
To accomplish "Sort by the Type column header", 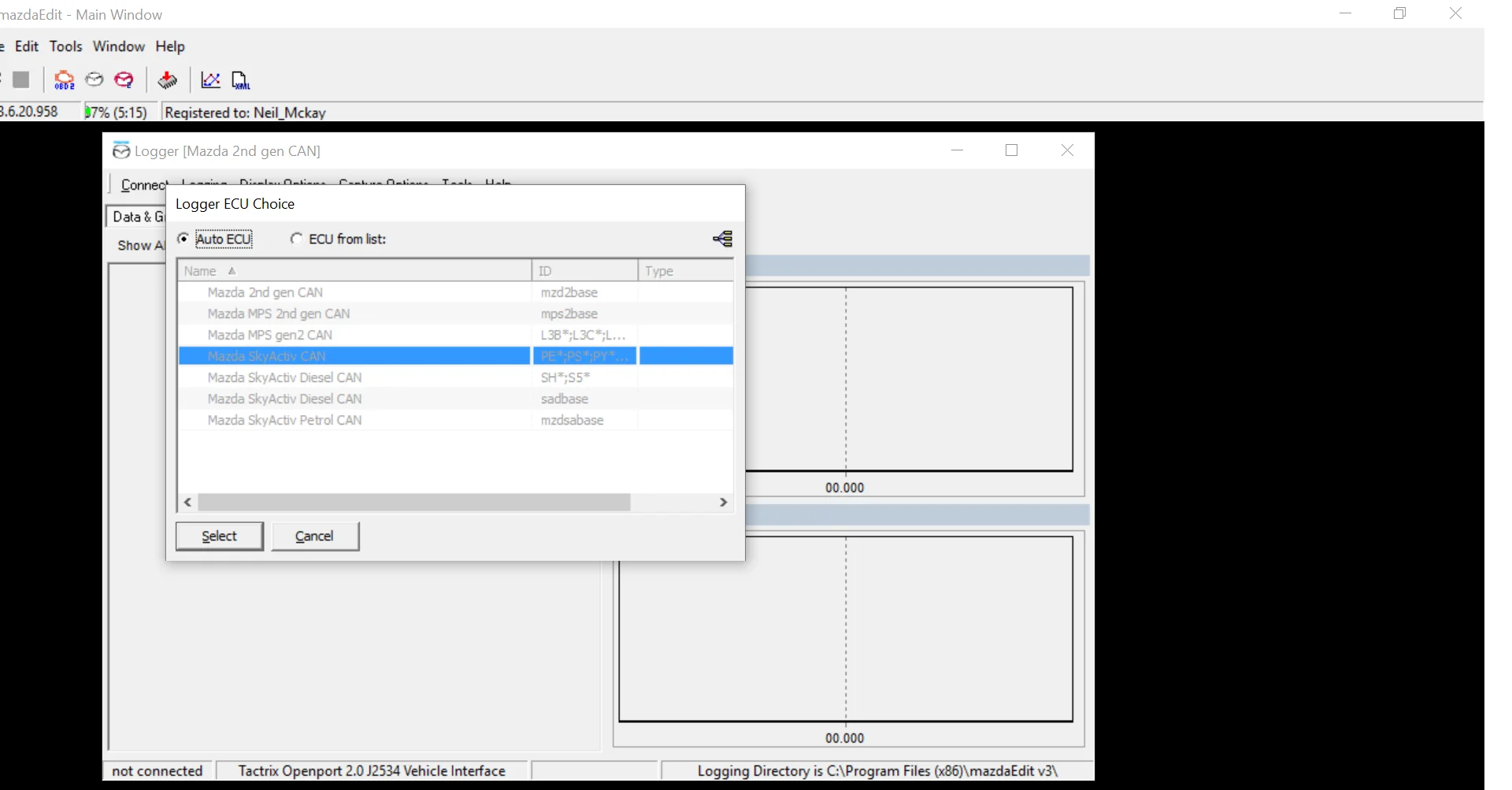I will tap(686, 270).
